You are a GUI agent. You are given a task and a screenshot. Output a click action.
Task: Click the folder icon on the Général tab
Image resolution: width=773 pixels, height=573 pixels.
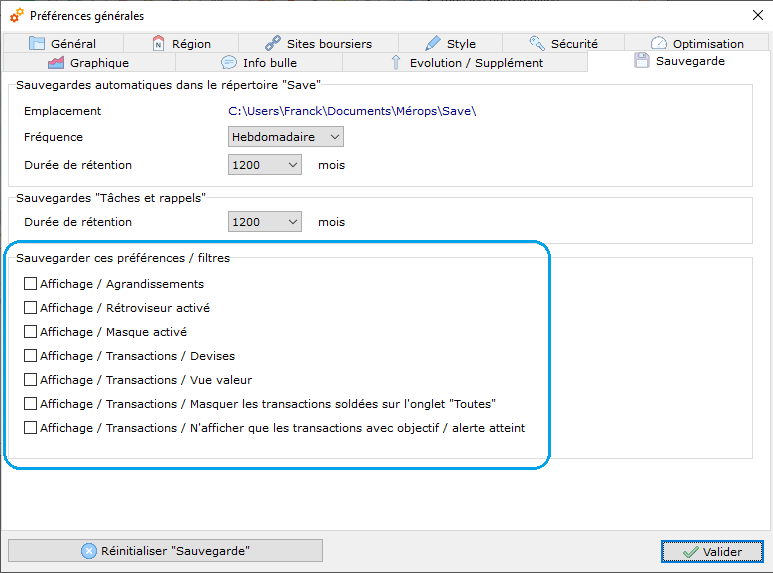coord(37,43)
